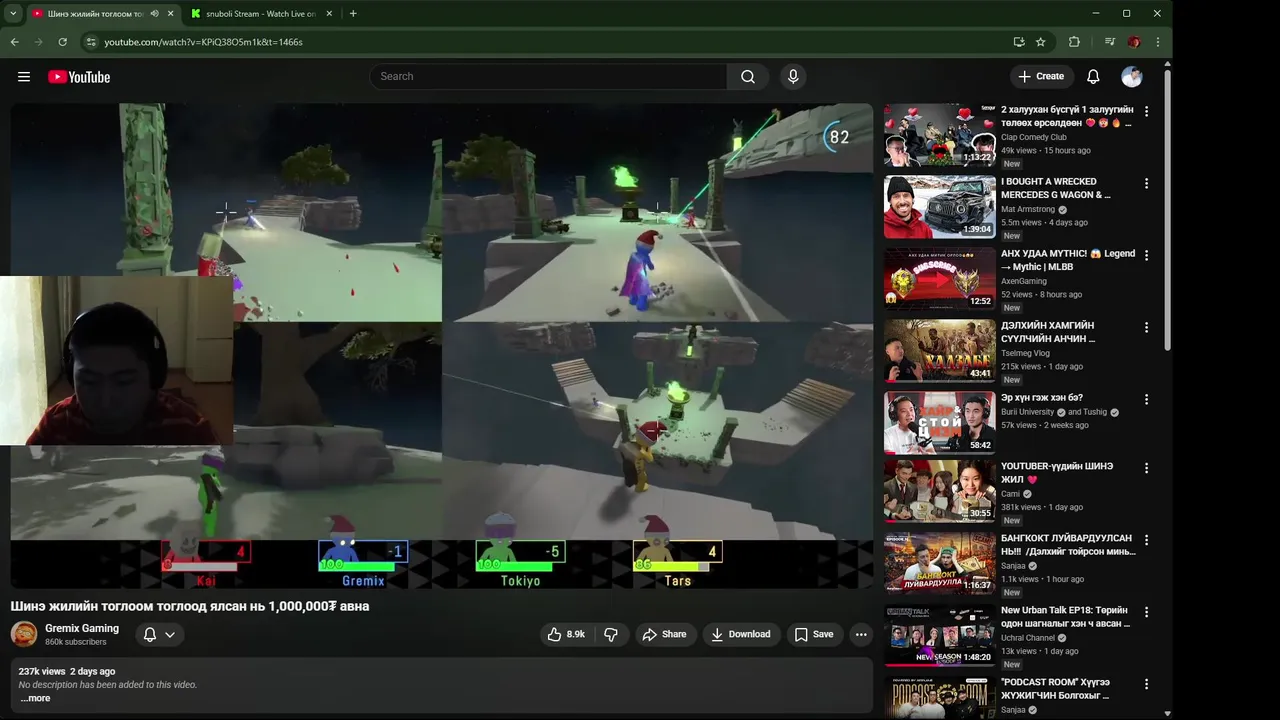
Task: Expand the notification preferences dropdown for the channel
Action: pyautogui.click(x=170, y=635)
